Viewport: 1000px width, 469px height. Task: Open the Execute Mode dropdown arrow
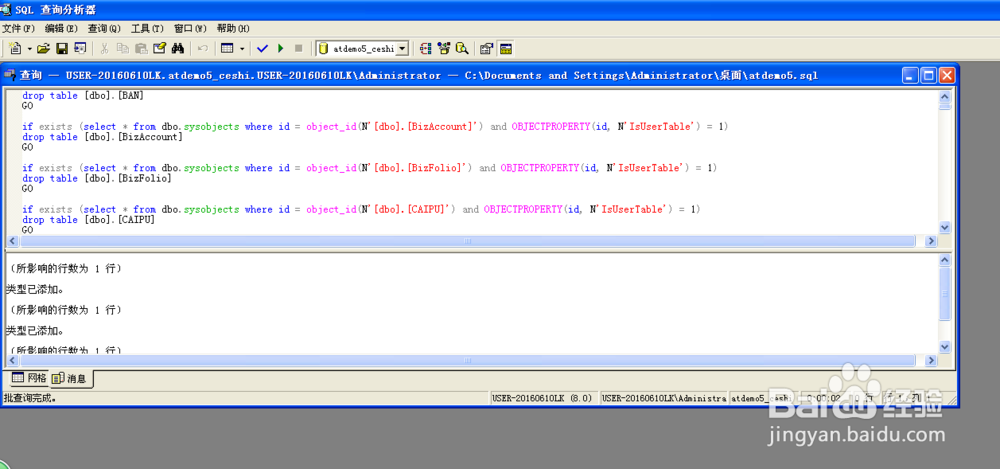click(242, 48)
